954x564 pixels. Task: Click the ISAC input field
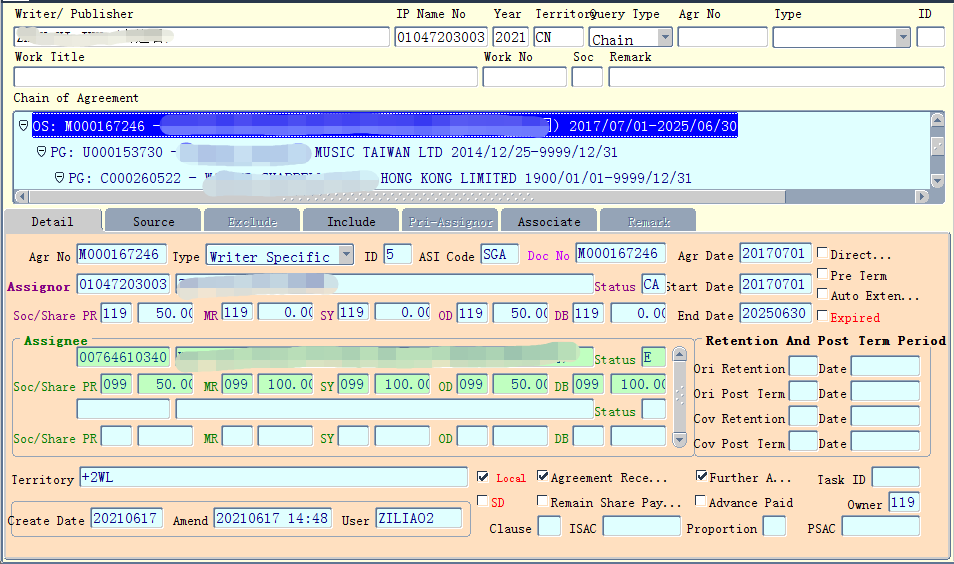[x=641, y=526]
